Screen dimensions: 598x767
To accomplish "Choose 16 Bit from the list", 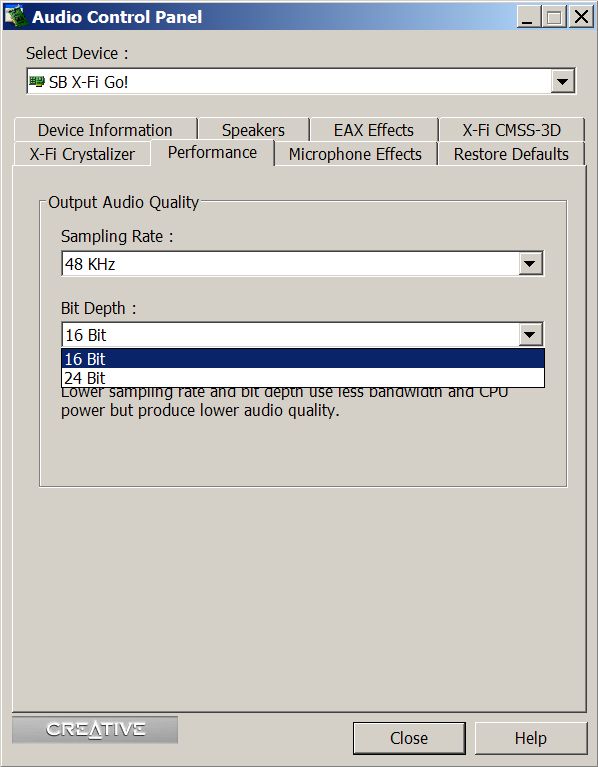I will (x=303, y=359).
